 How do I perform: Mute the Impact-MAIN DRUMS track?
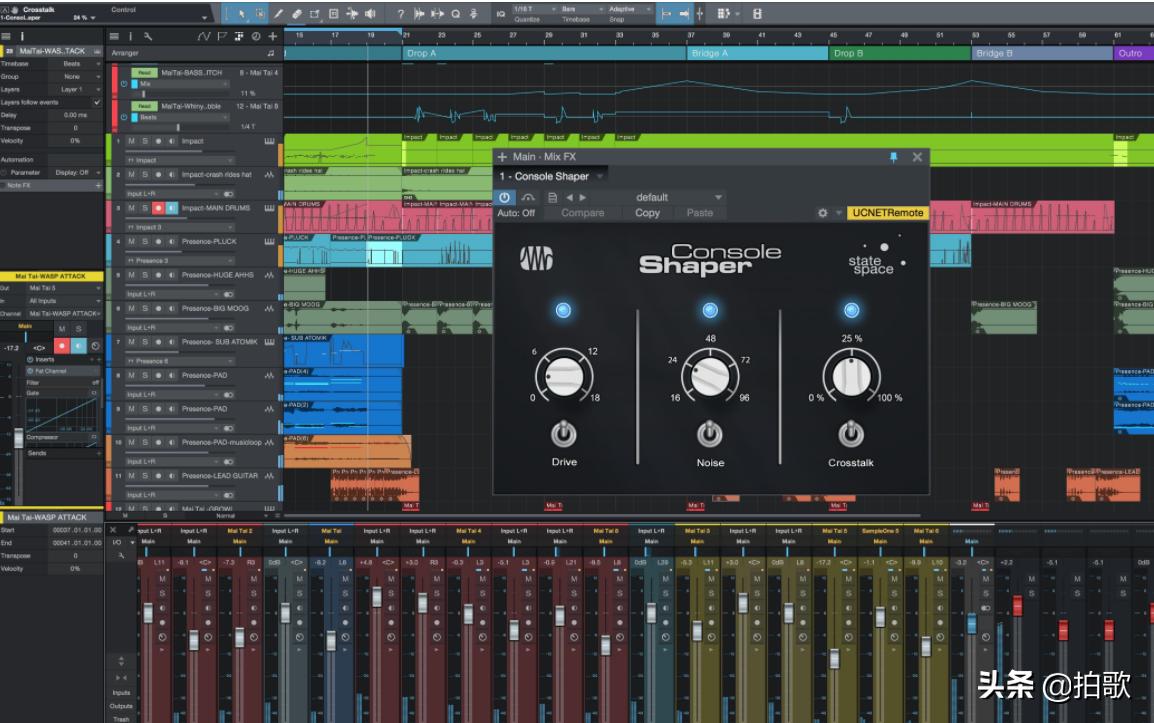click(x=131, y=208)
